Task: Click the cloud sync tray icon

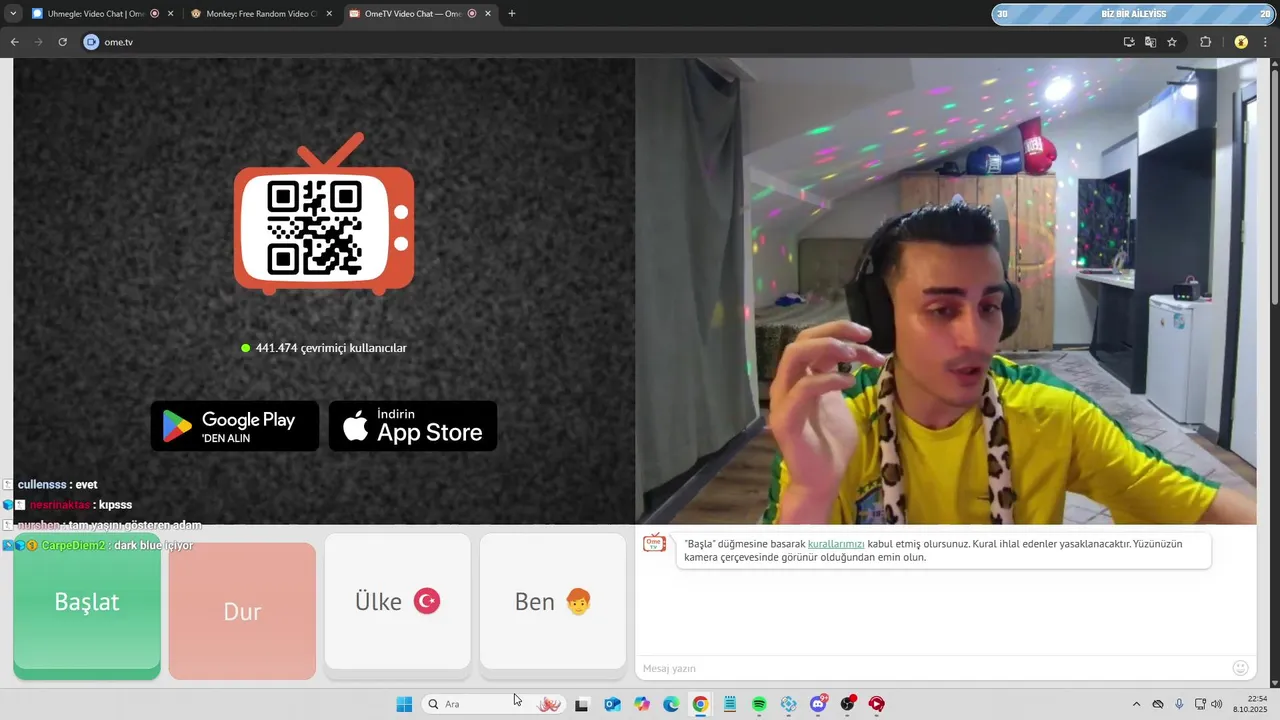Action: coord(1158,704)
